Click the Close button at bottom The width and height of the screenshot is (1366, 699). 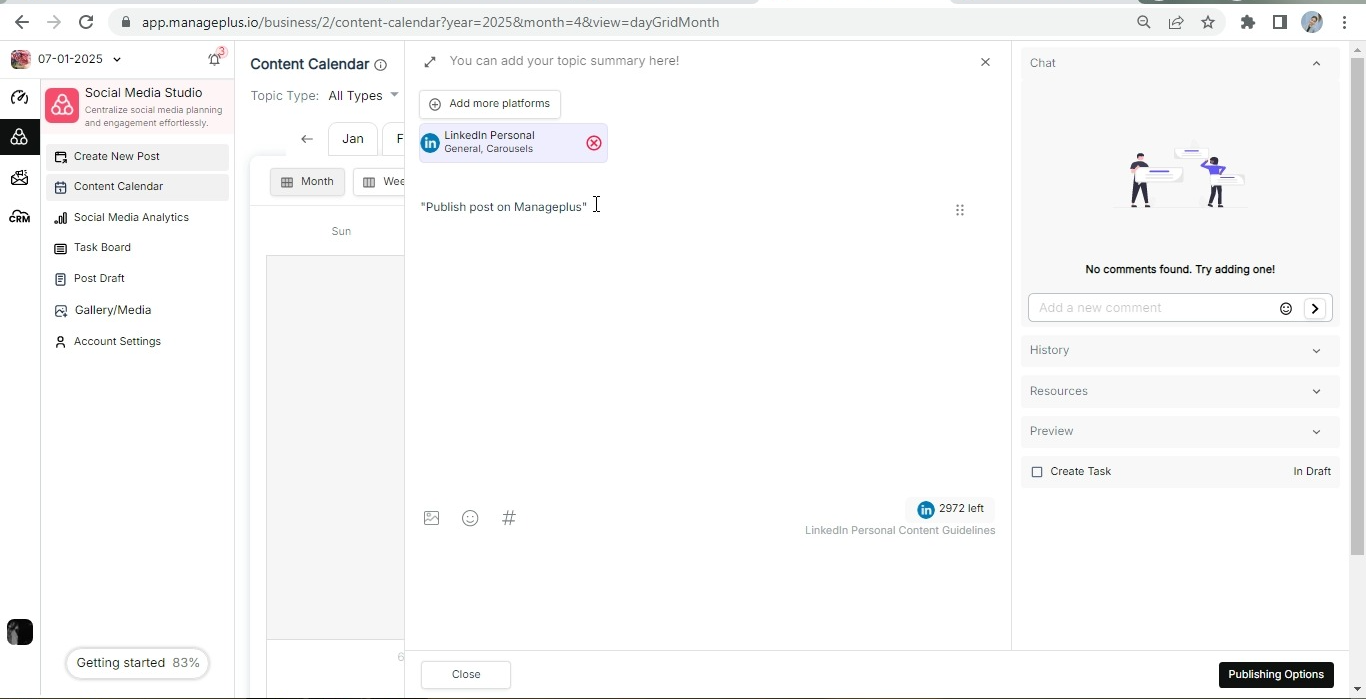pyautogui.click(x=466, y=675)
